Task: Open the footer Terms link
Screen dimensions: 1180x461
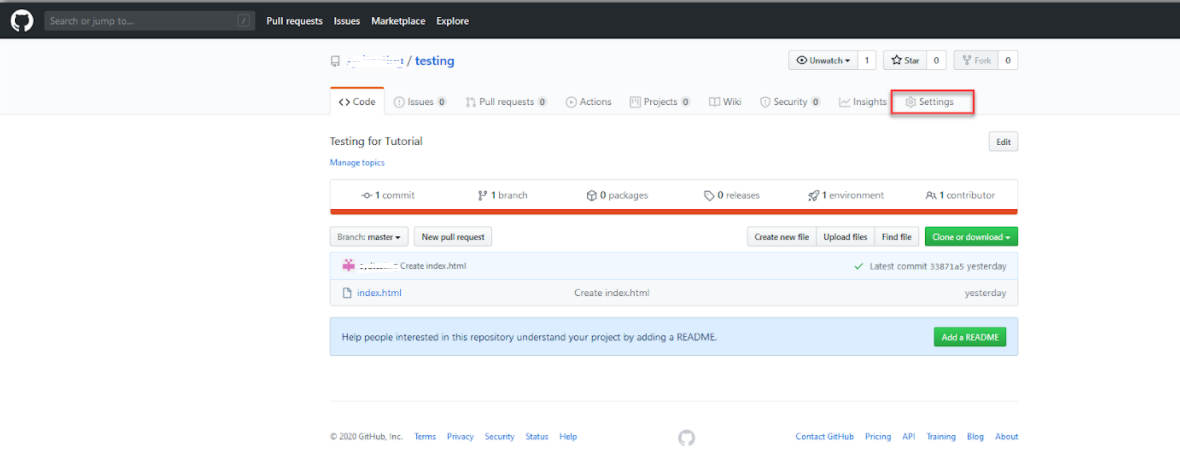Action: (425, 437)
